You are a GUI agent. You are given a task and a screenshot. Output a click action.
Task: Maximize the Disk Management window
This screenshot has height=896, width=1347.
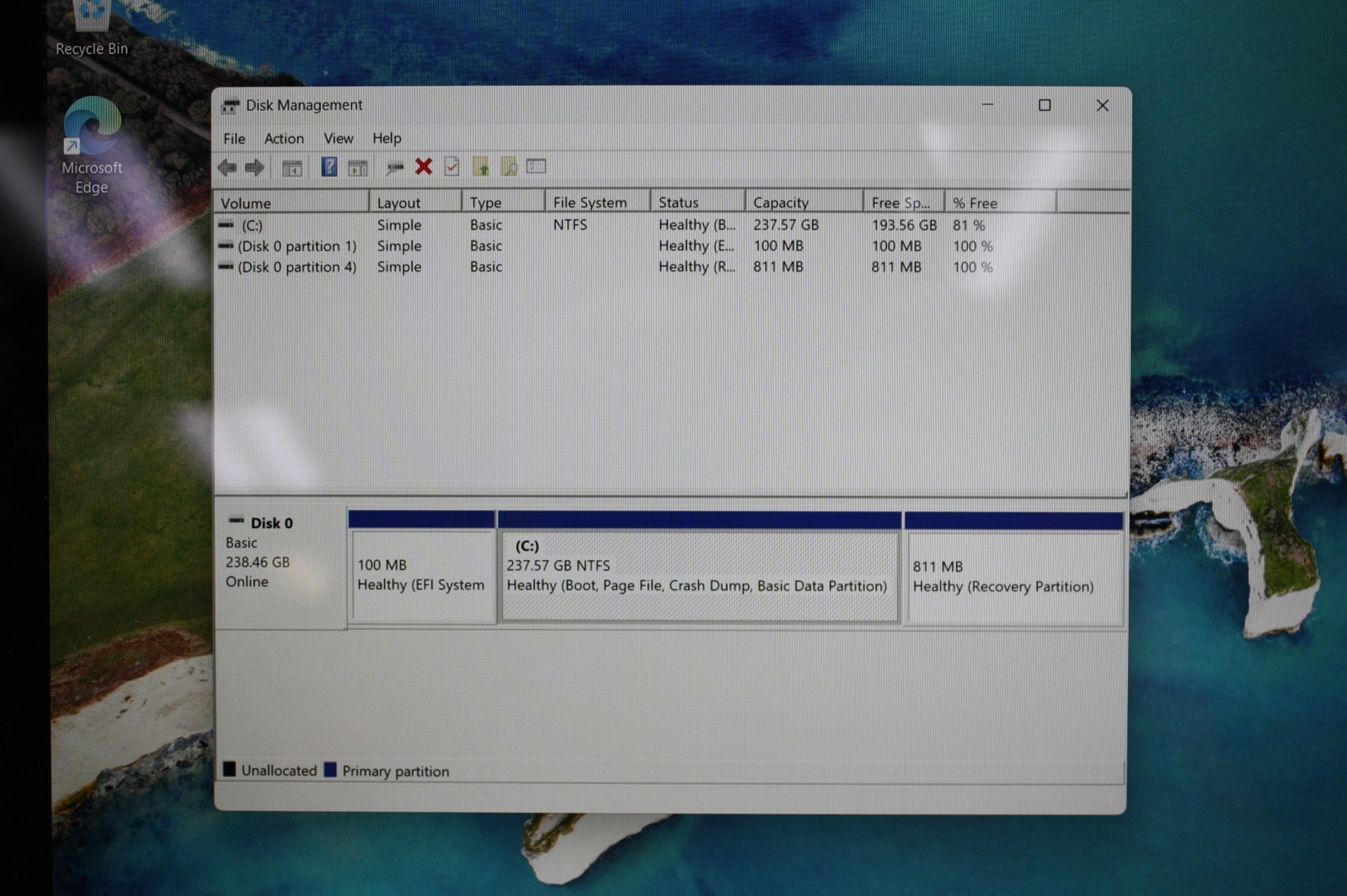tap(1045, 105)
